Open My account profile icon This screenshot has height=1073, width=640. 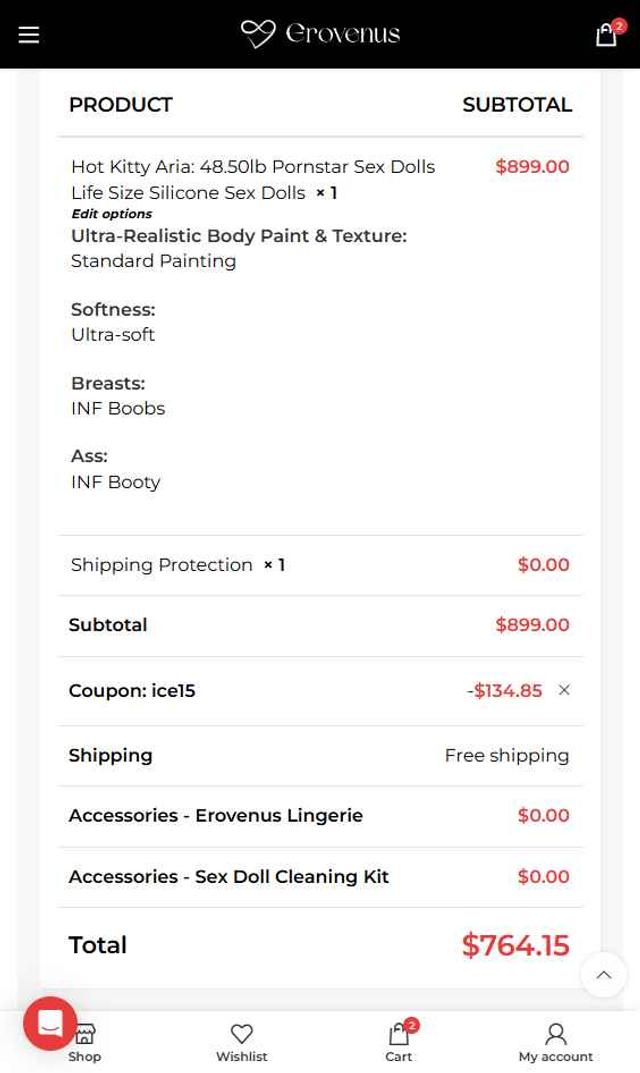pos(555,1041)
